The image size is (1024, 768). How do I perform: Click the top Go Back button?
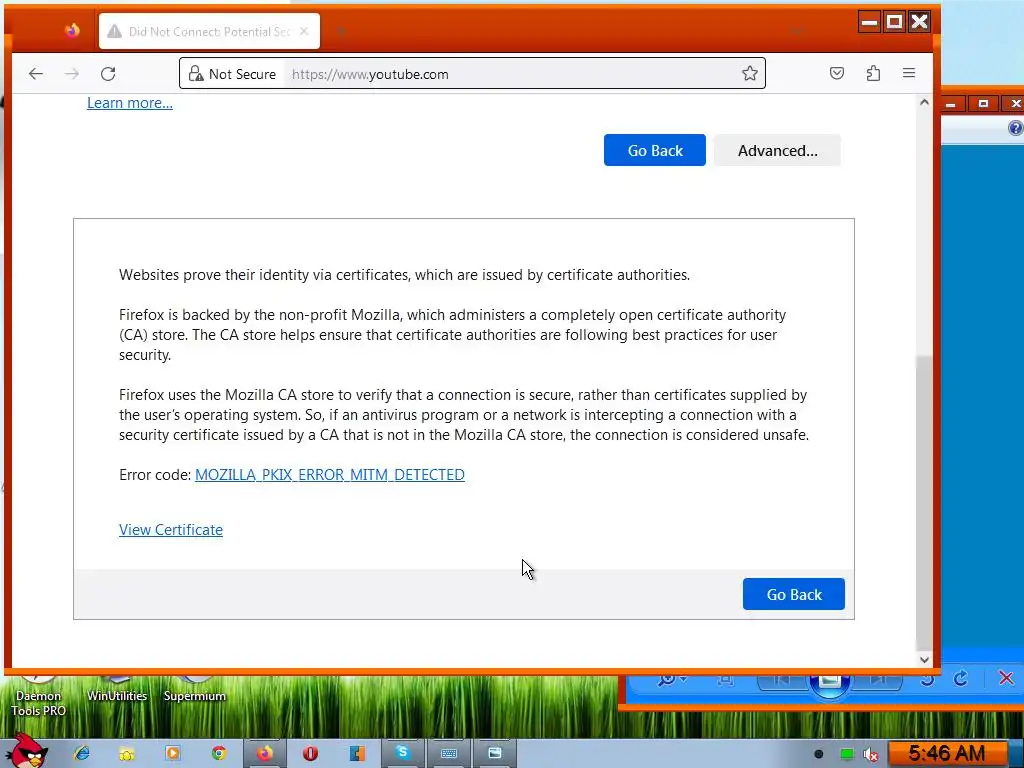pos(654,150)
